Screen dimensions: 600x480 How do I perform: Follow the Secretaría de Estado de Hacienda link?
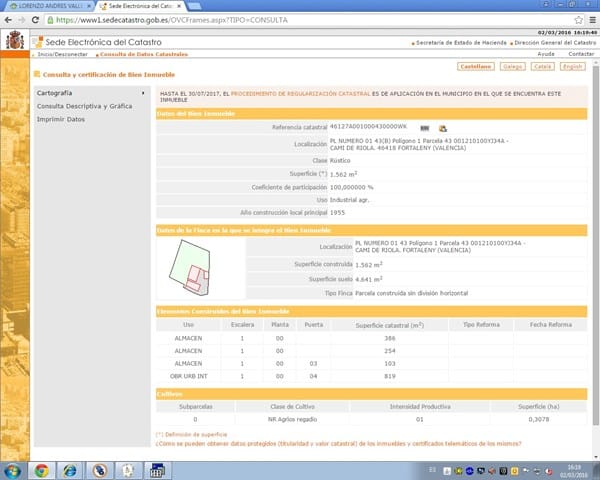coord(461,43)
